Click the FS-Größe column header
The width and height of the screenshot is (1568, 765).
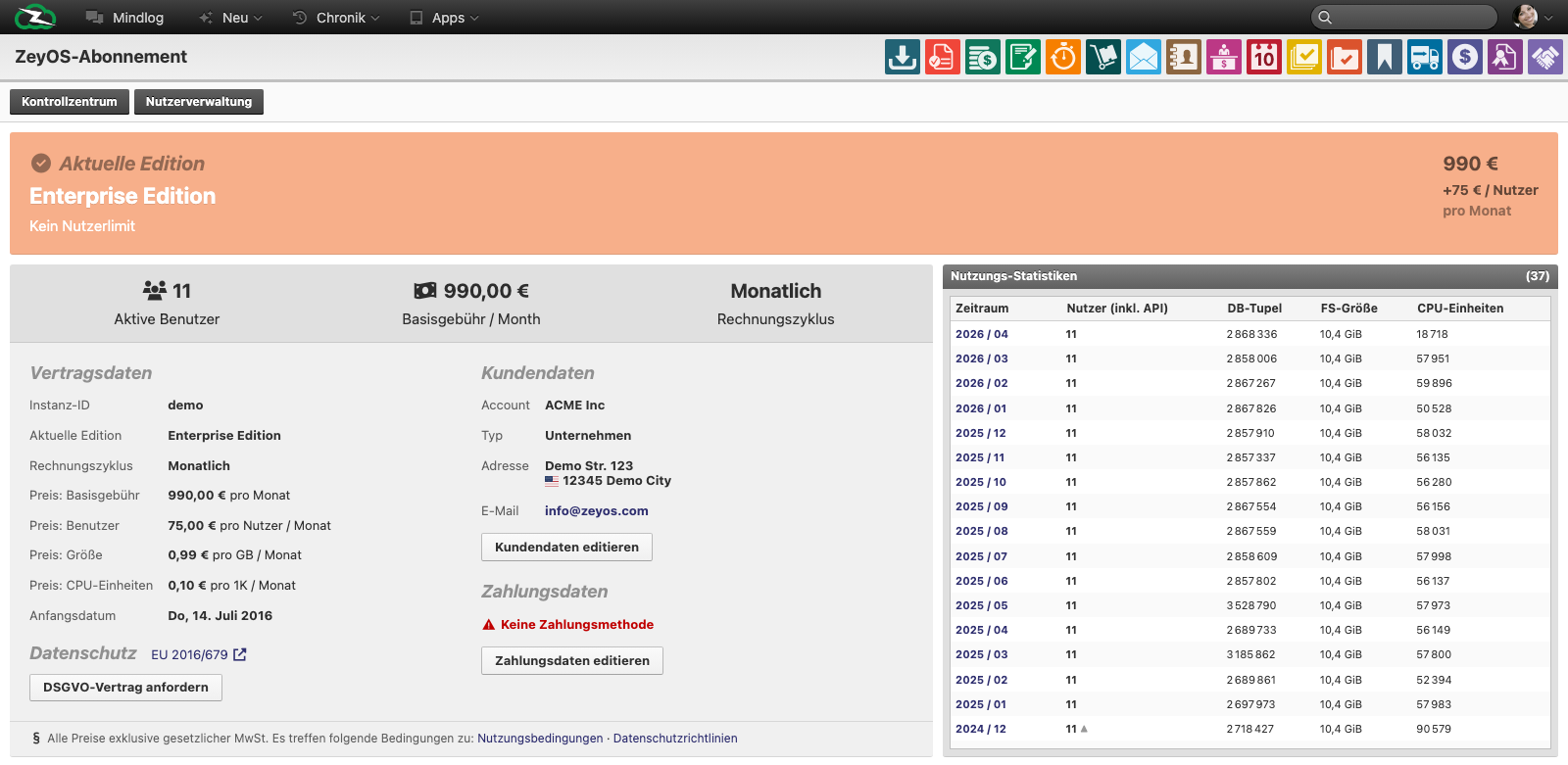pyautogui.click(x=1348, y=308)
